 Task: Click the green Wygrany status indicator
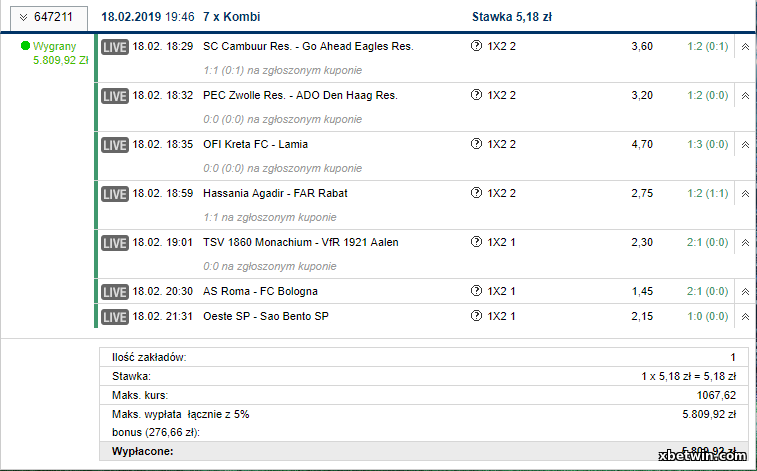(26, 46)
